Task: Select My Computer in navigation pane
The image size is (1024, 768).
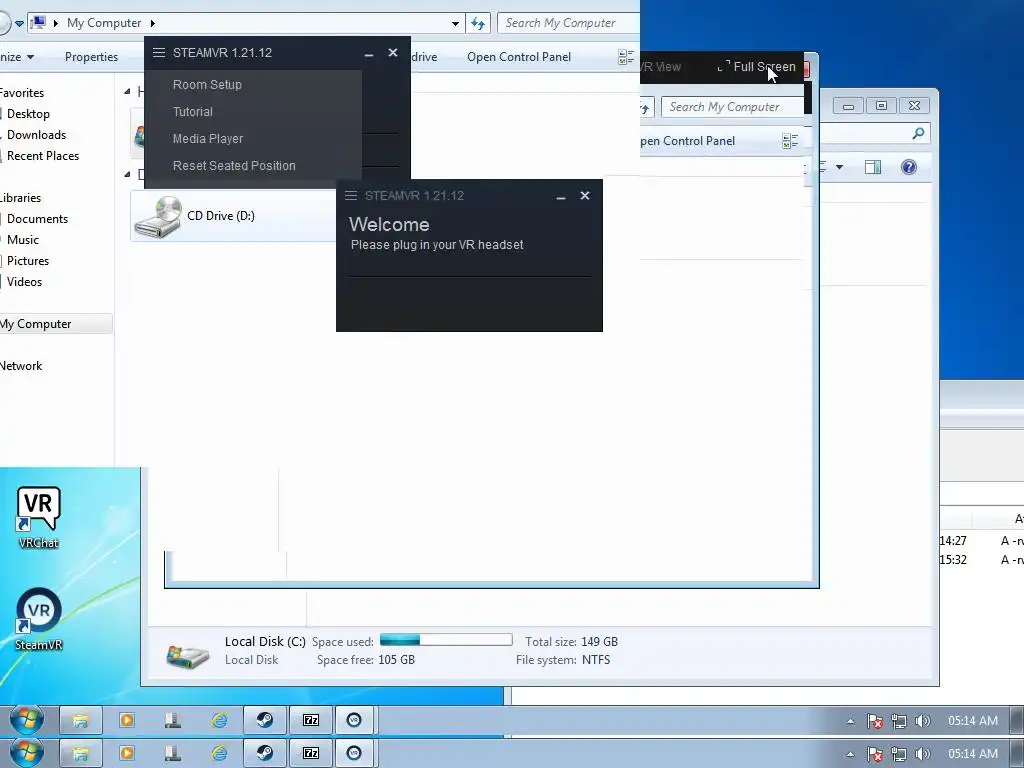Action: pyautogui.click(x=36, y=324)
